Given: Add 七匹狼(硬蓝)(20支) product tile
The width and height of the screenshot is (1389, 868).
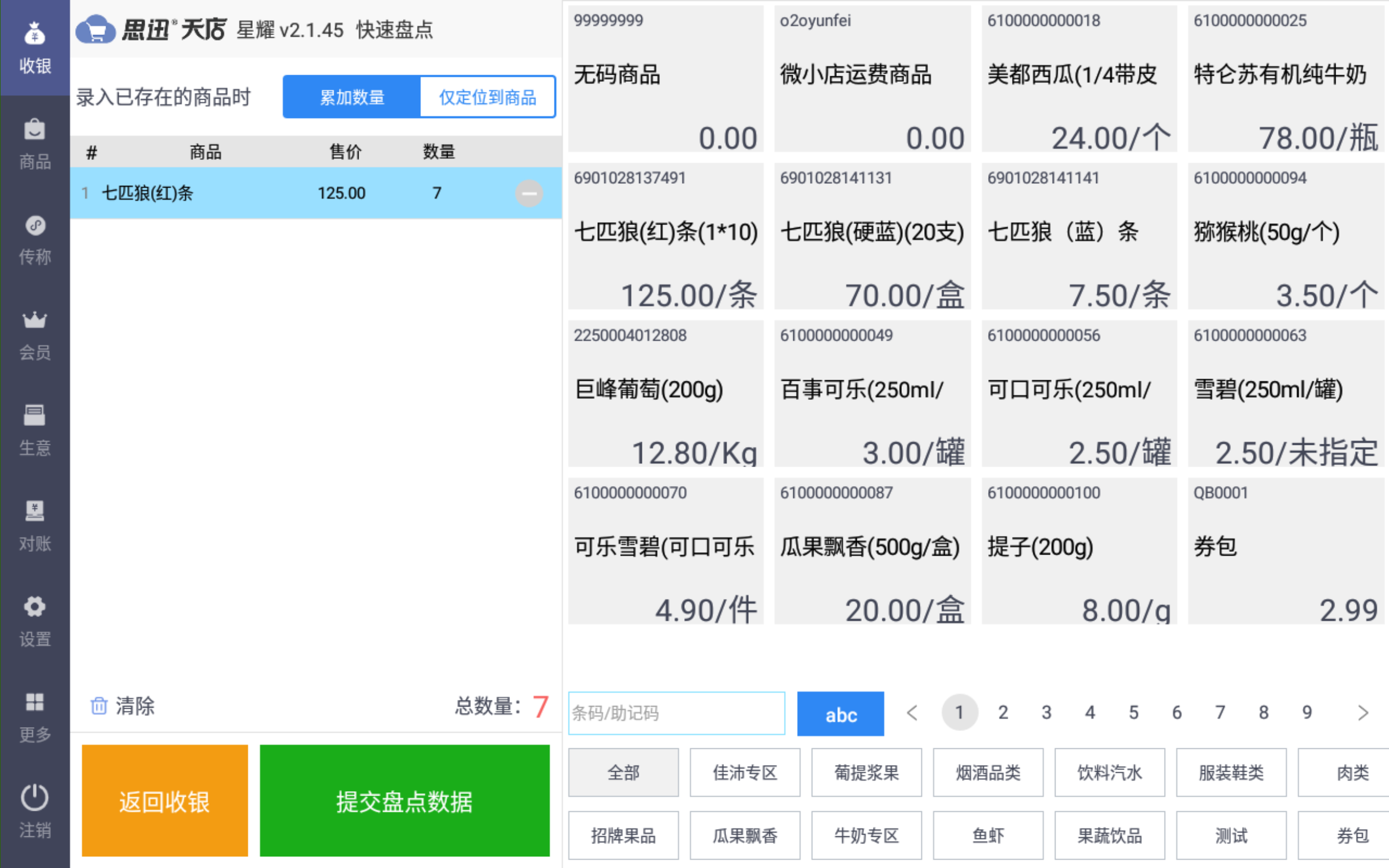Looking at the screenshot, I should point(872,237).
